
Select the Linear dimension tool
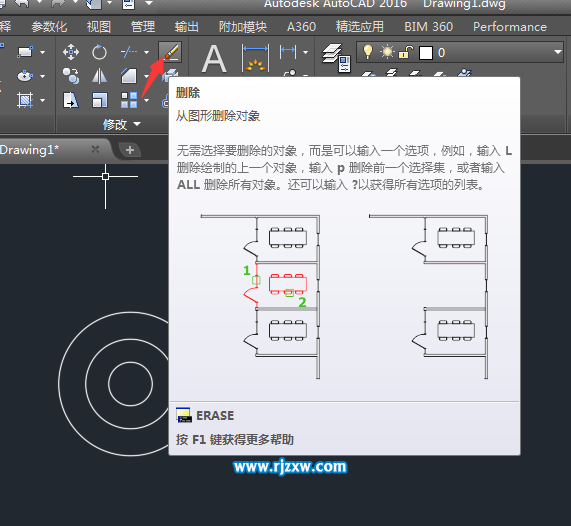pos(288,52)
